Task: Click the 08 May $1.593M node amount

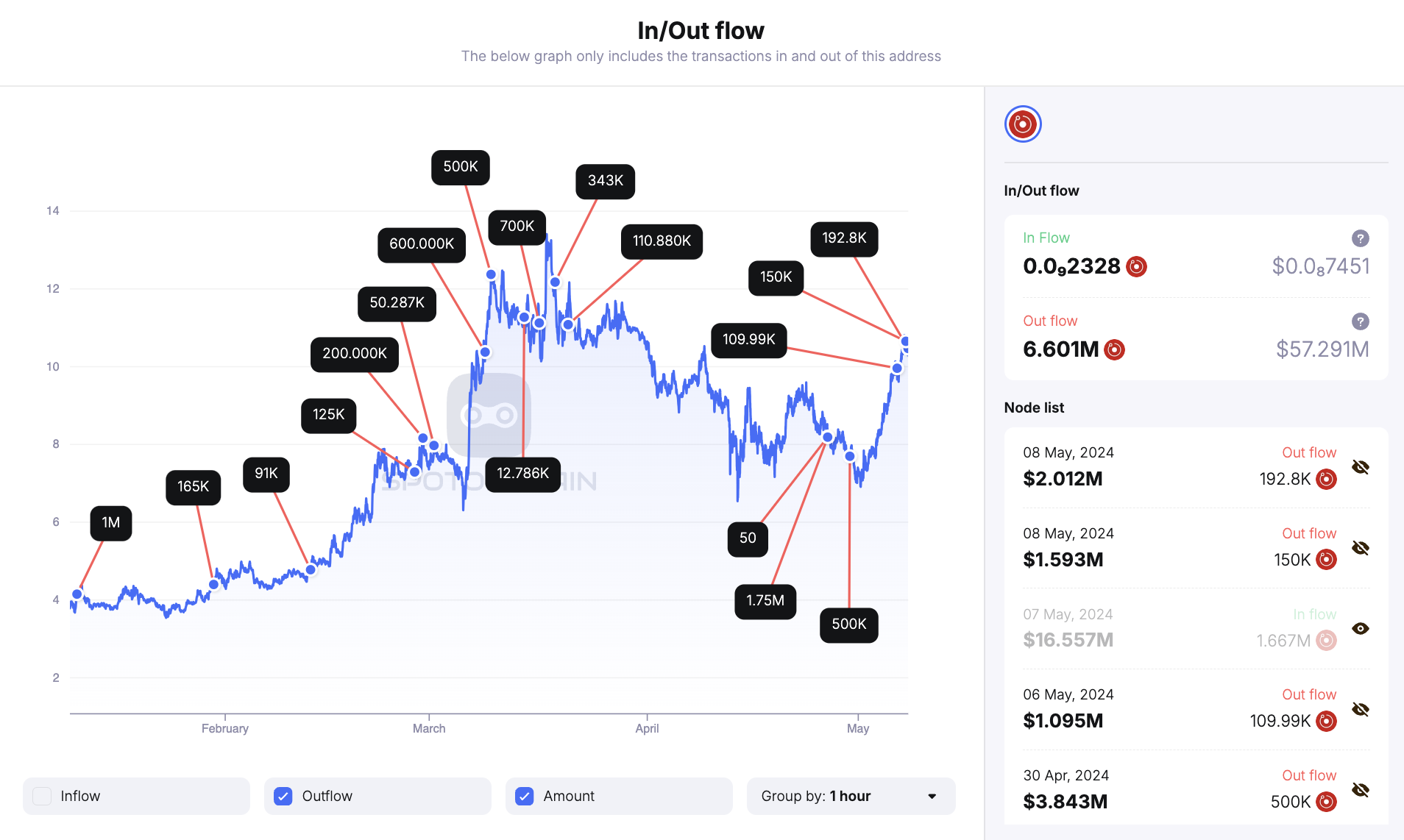Action: click(x=1063, y=560)
